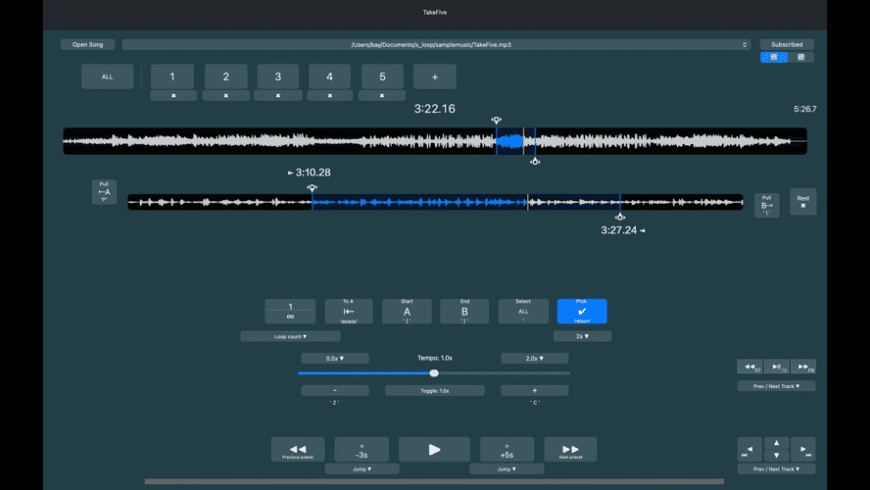Click the F7 rewind media key button
The image size is (870, 490).
click(x=750, y=367)
